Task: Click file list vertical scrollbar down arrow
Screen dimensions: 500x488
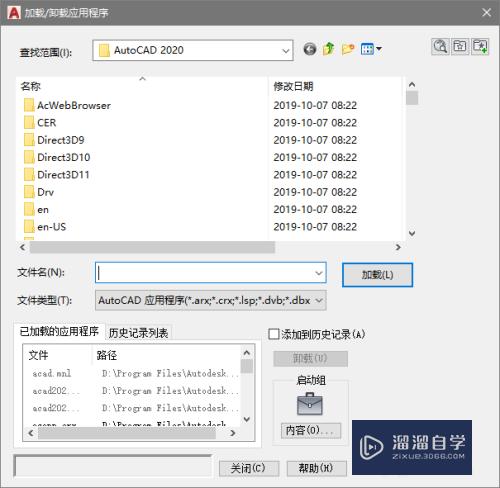Action: coord(412,233)
